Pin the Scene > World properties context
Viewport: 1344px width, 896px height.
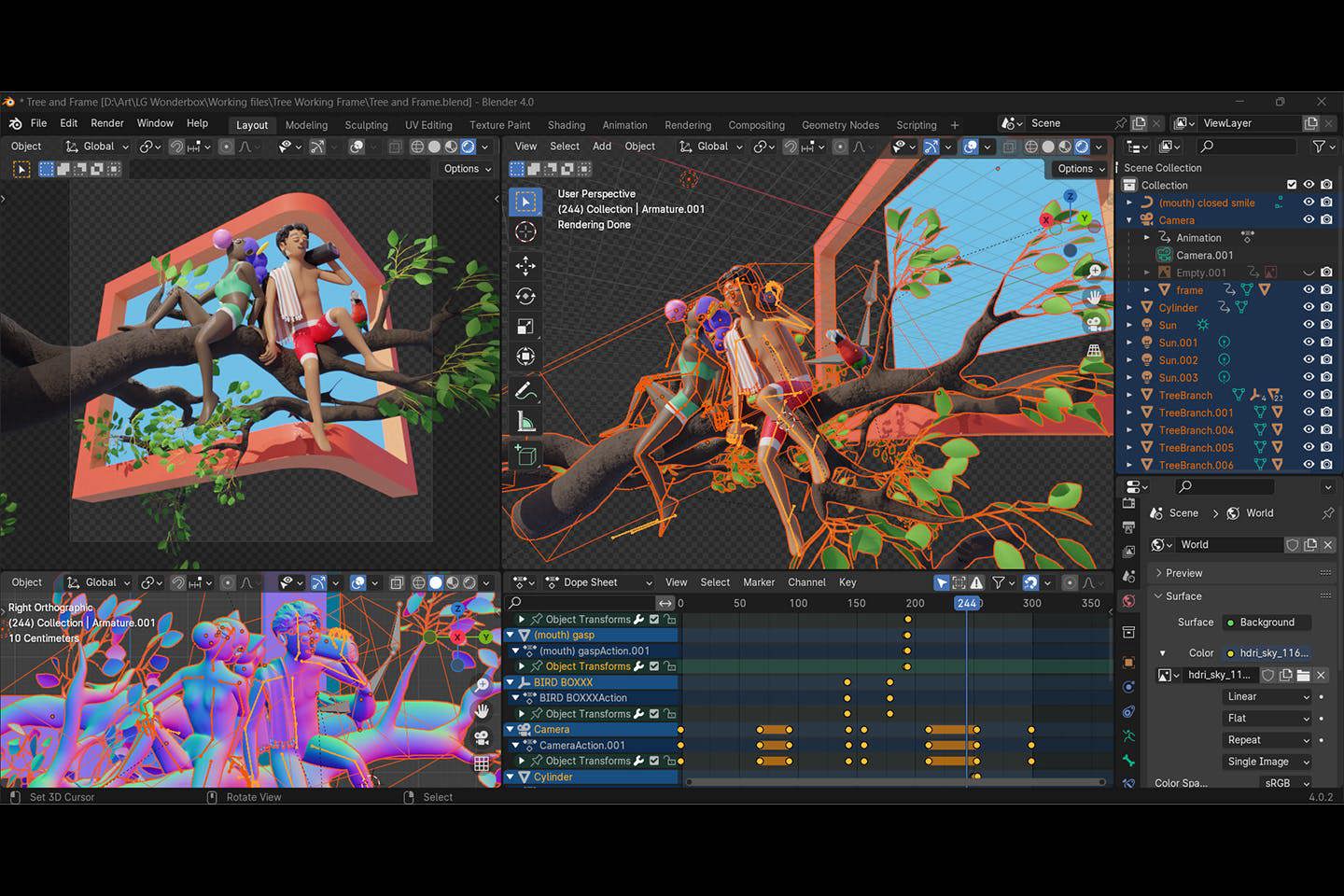coord(1327,513)
